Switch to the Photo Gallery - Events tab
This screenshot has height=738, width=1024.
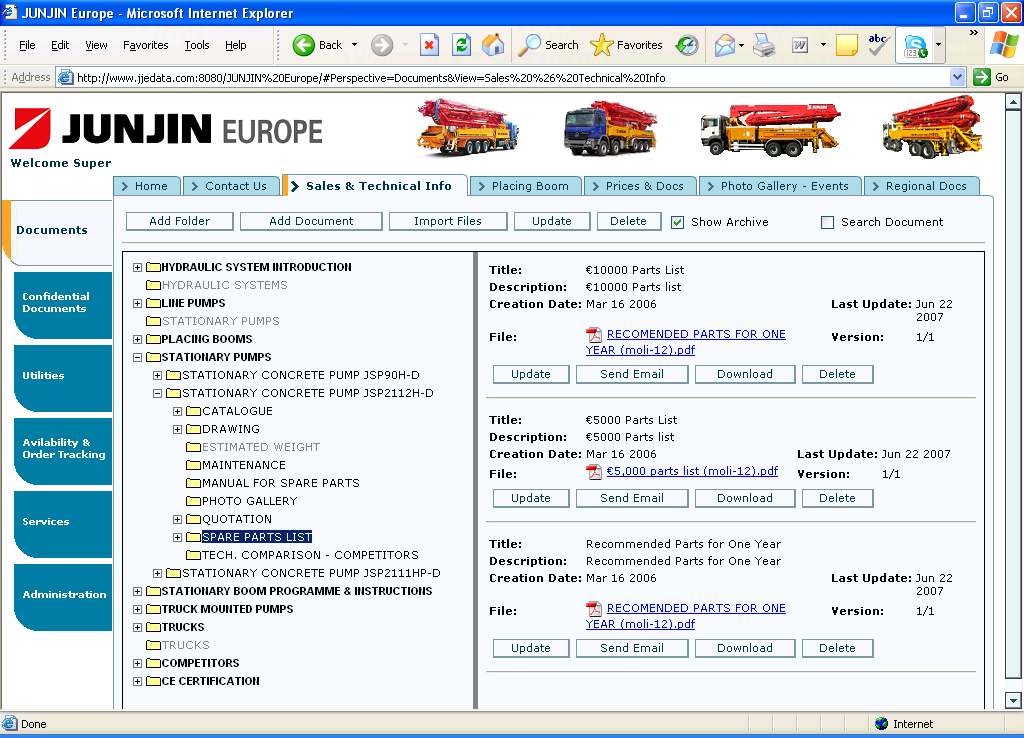tap(776, 186)
